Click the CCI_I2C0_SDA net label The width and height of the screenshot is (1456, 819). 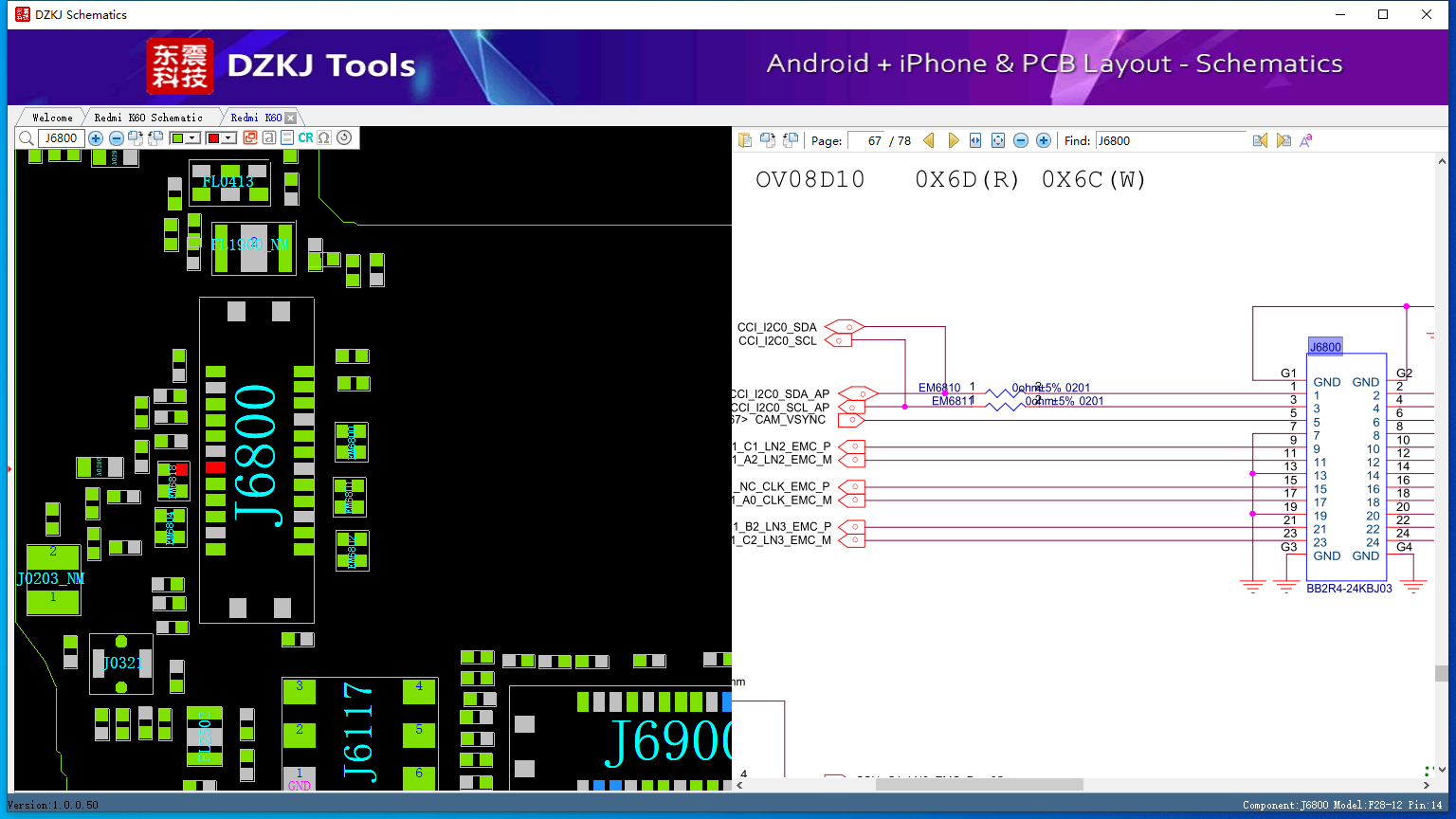click(x=777, y=327)
